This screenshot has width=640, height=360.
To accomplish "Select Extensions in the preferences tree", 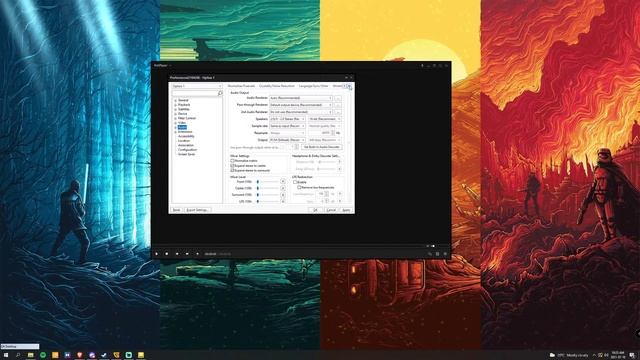I will (x=185, y=132).
